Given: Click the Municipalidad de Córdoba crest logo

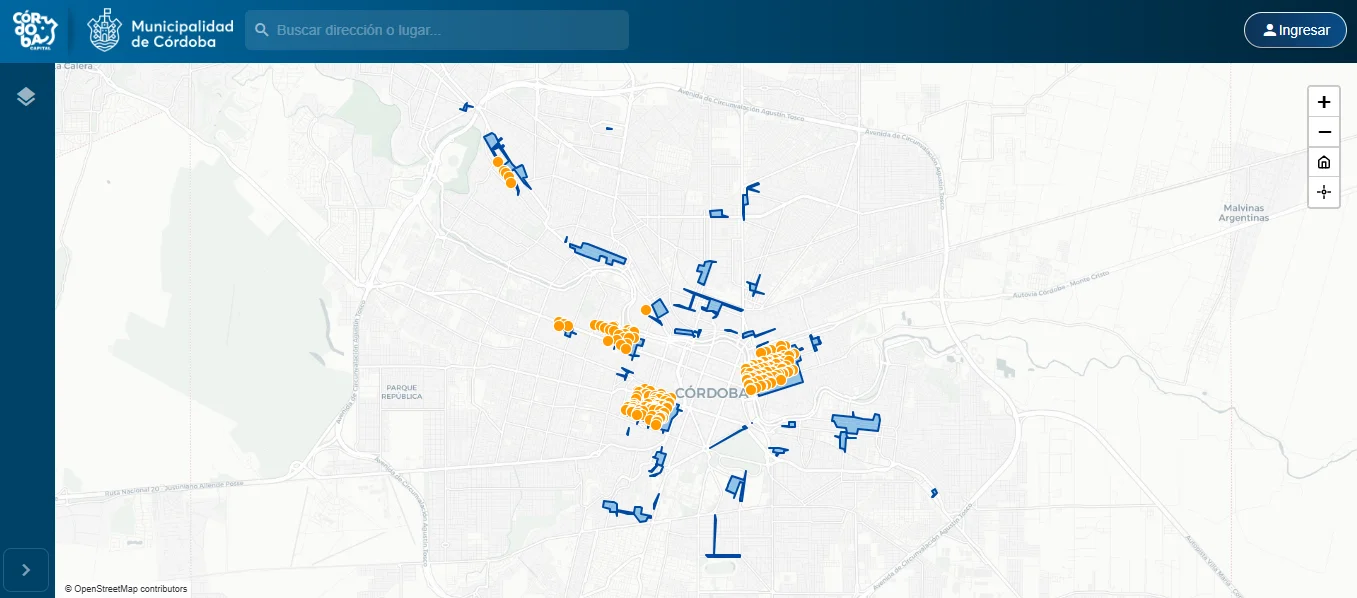Looking at the screenshot, I should coord(105,30).
